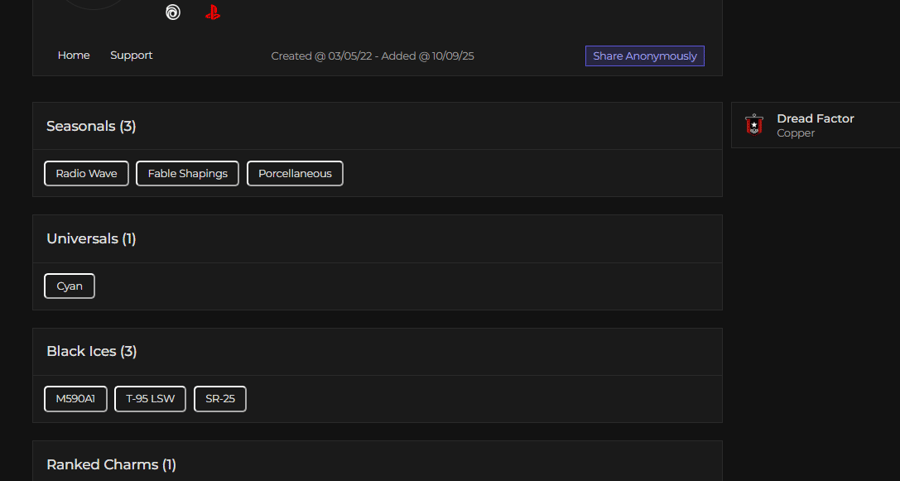Click the Share Anonymously button
Screen dimensions: 900x481
point(645,56)
